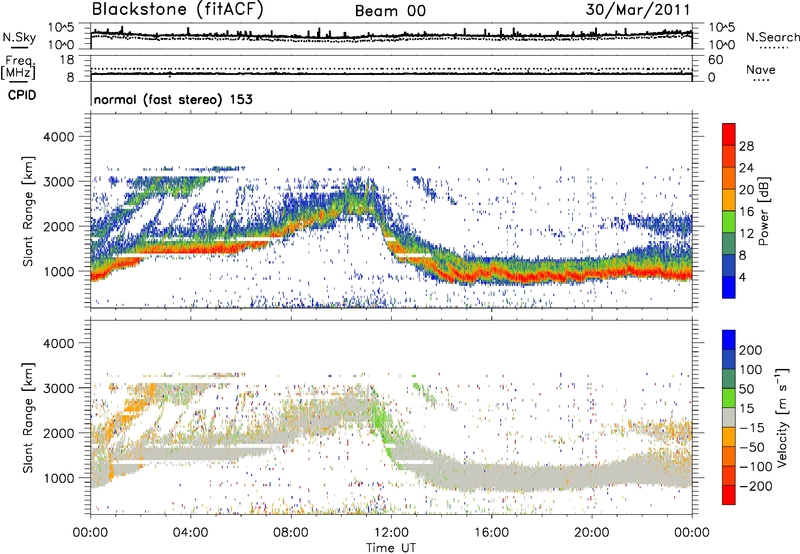Pick the bright blue top Velocity colorbar segment
Image resolution: width=800 pixels, height=554 pixels.
[x=729, y=340]
